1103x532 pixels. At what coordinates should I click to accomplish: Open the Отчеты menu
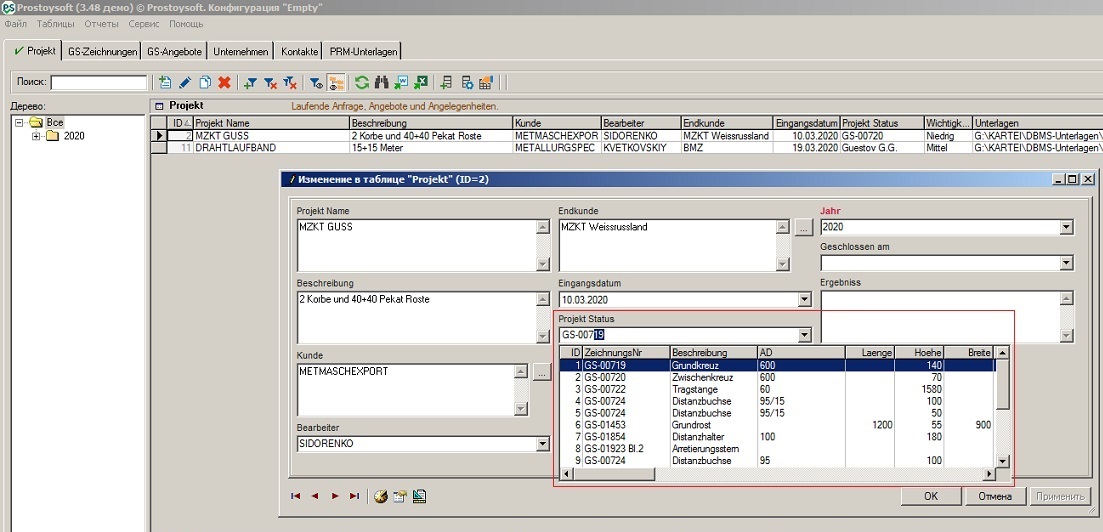[x=101, y=23]
